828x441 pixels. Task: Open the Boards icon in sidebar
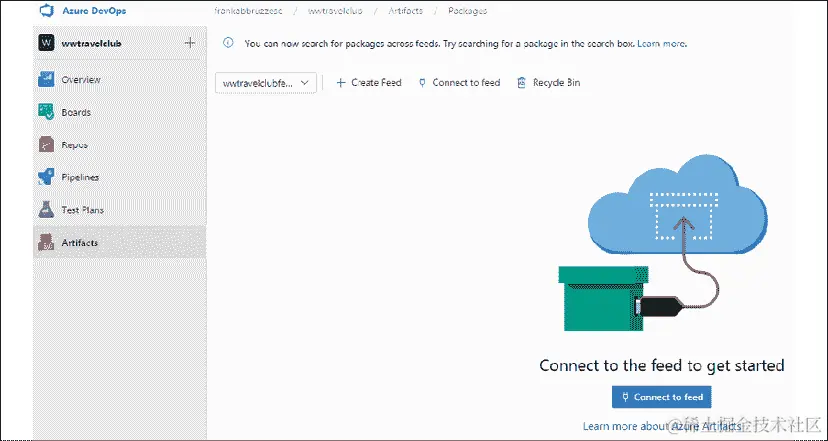tap(46, 112)
